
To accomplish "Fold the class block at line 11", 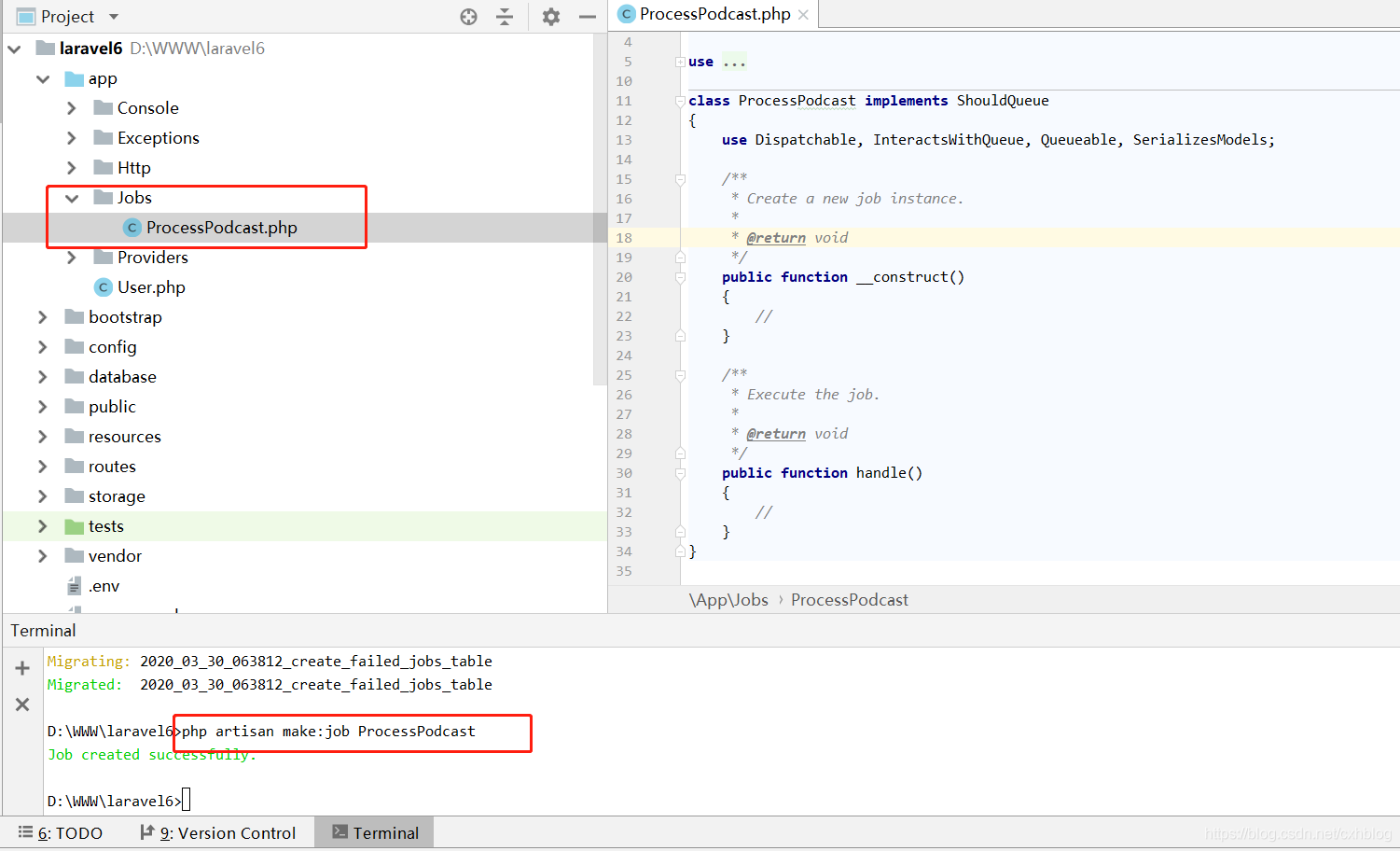I will click(680, 101).
